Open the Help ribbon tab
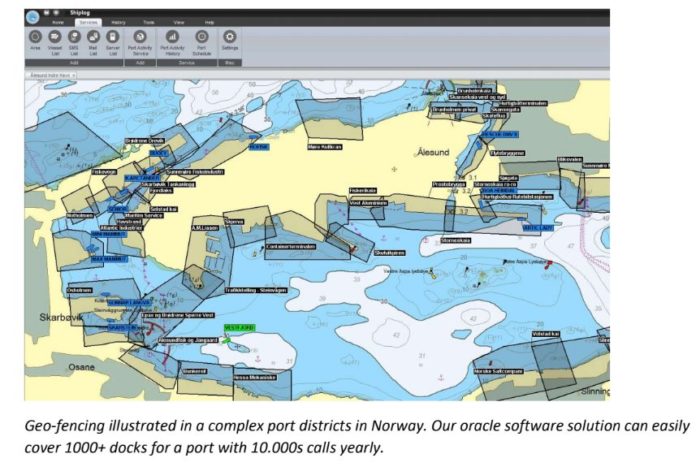Screen dimensions: 696x471 [209, 21]
